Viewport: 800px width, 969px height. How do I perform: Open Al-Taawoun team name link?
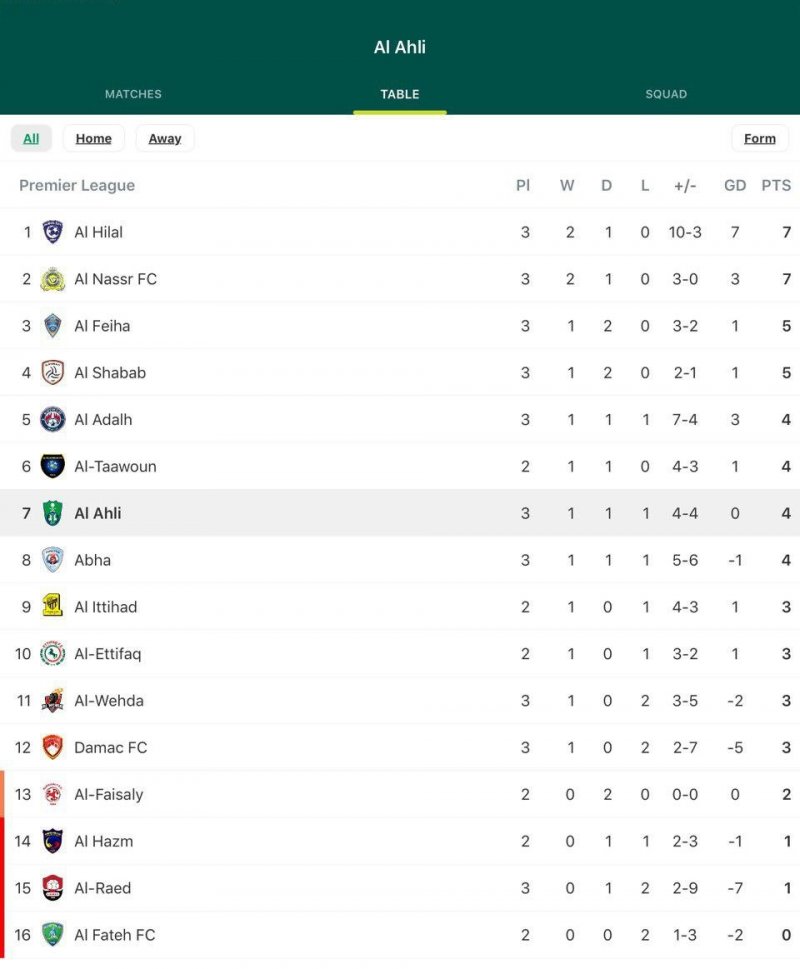point(115,466)
